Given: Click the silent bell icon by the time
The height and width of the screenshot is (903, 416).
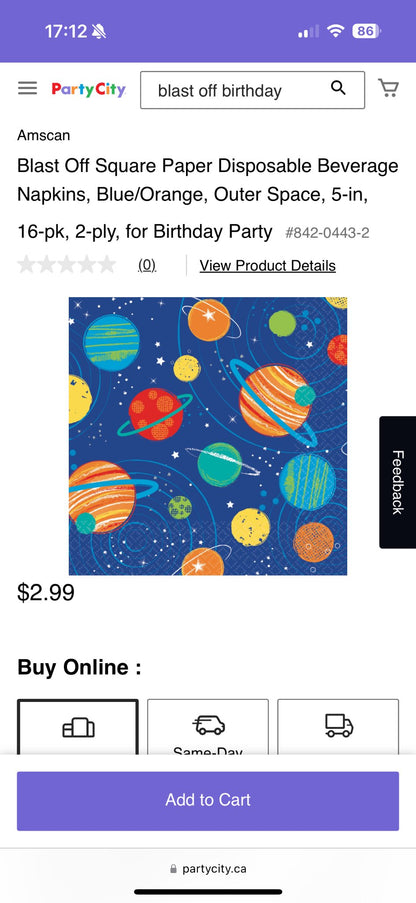Looking at the screenshot, I should click(99, 32).
